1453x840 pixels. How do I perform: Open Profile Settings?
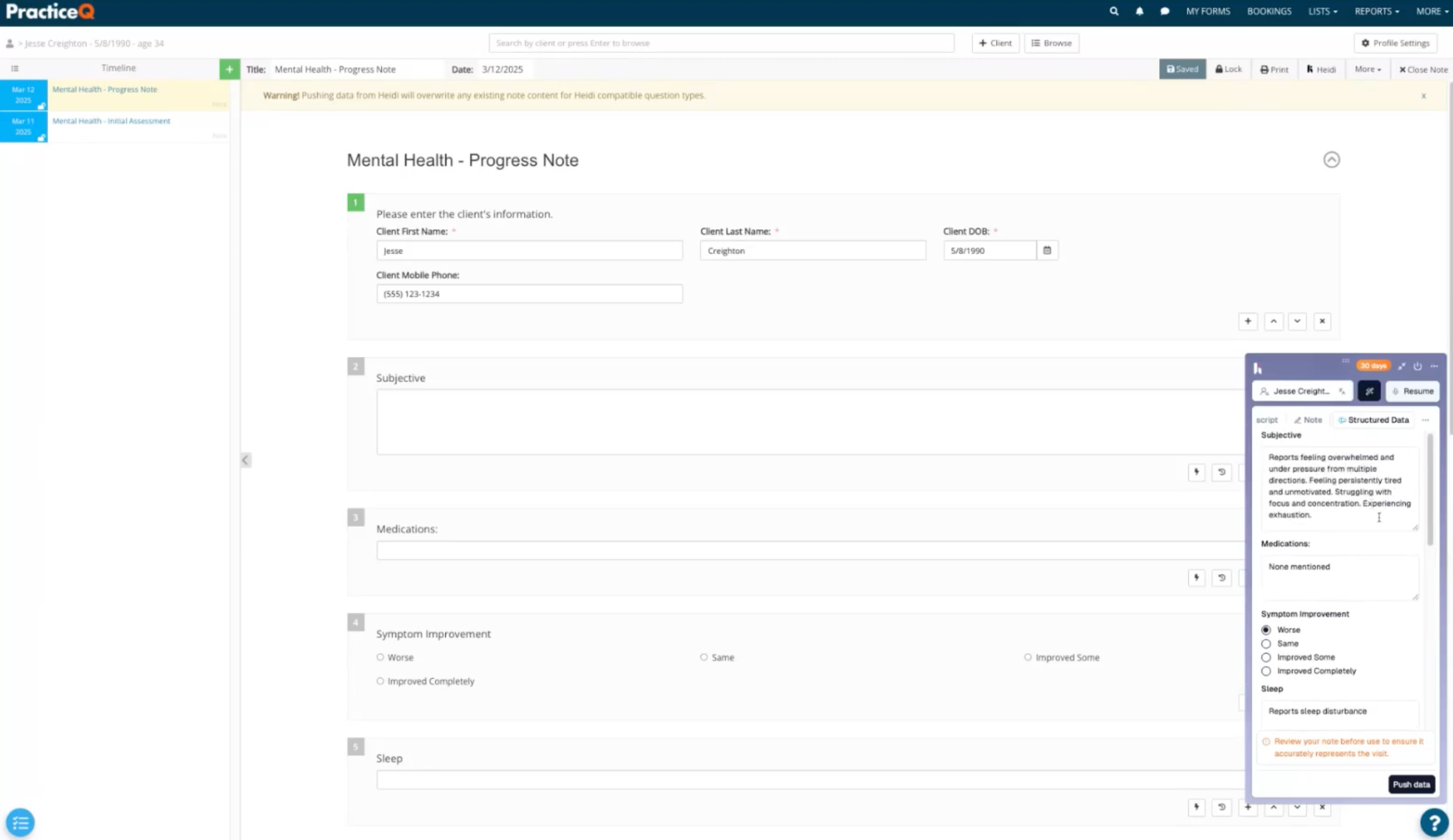click(x=1395, y=43)
